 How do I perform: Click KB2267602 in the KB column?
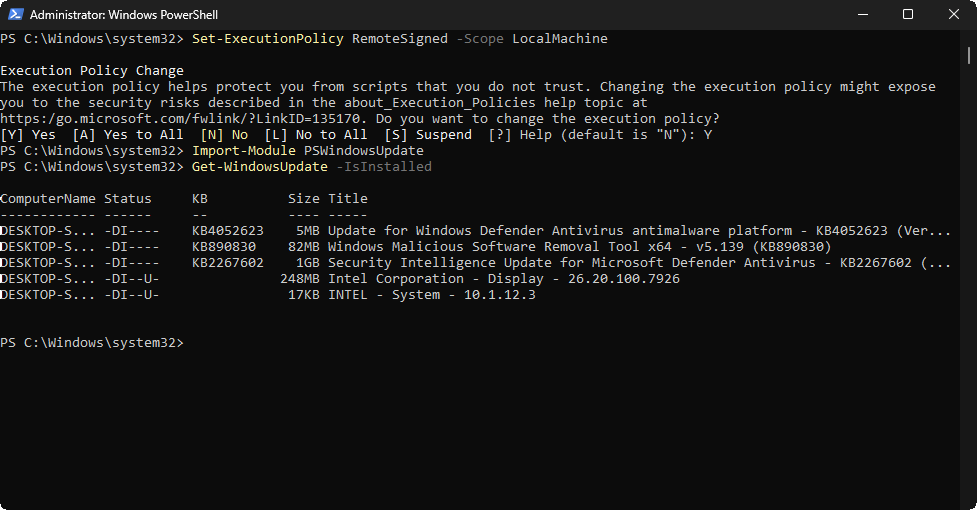point(228,263)
